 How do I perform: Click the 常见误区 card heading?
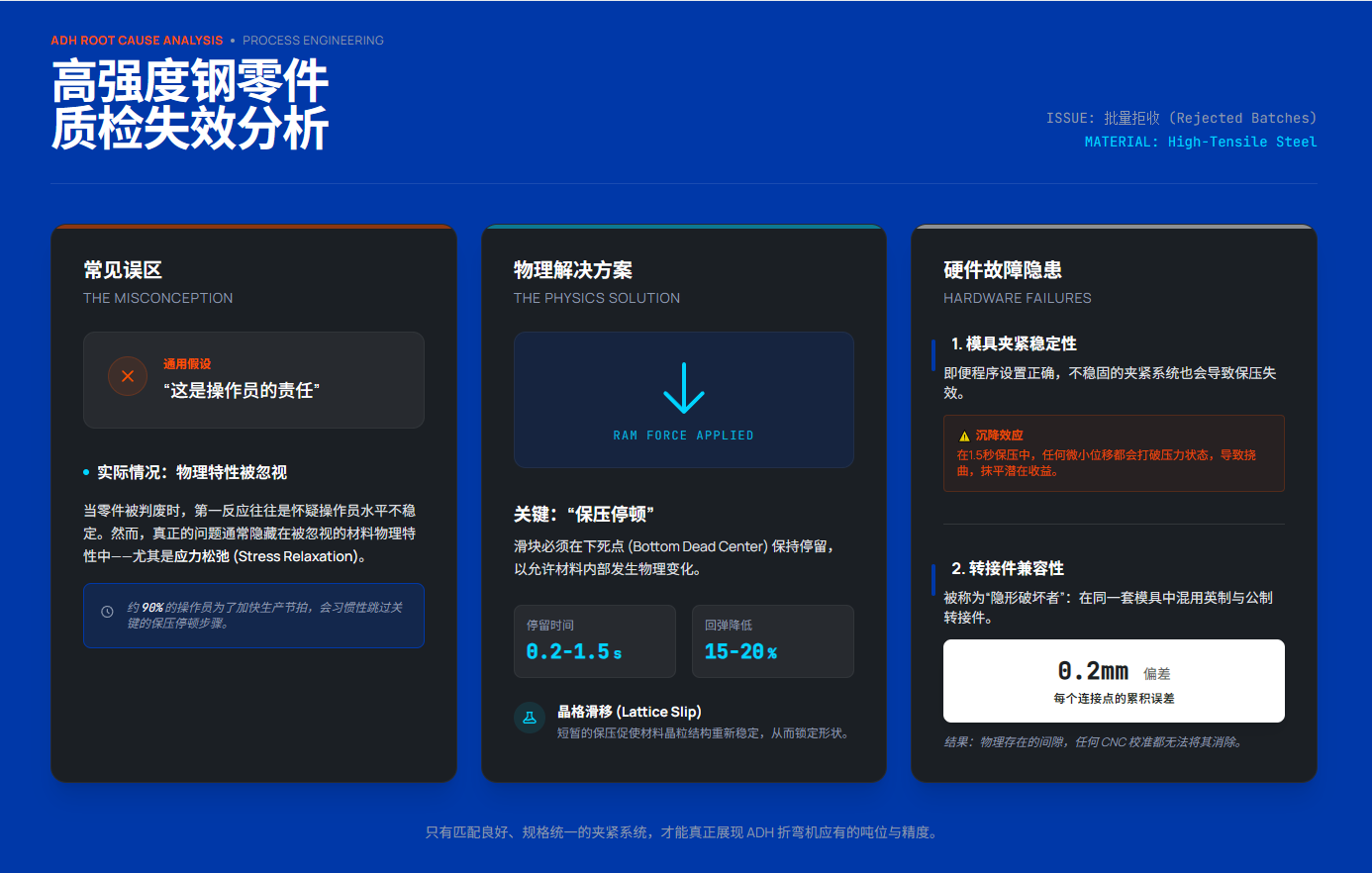tap(123, 270)
